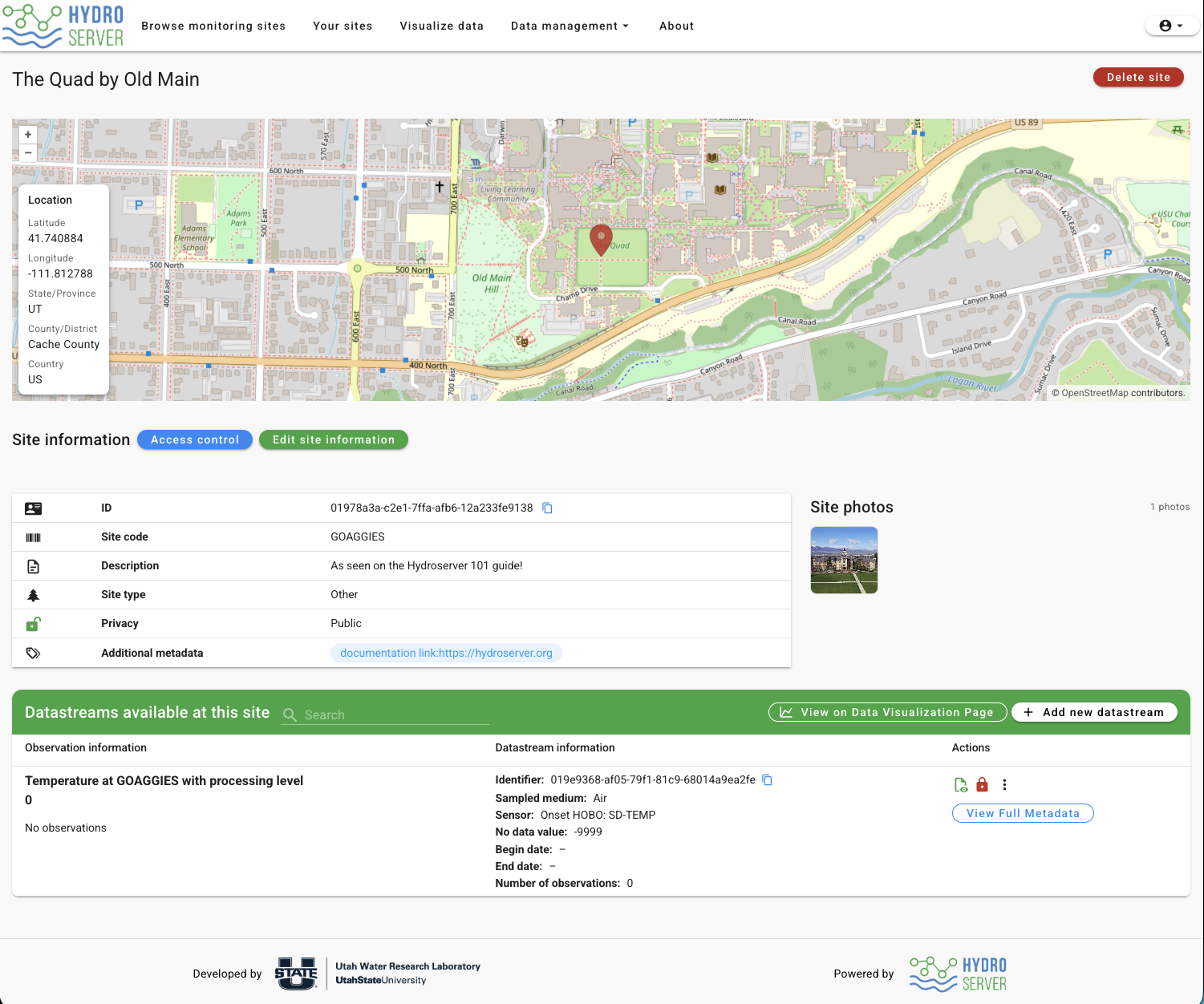Screen dimensions: 1204x1004
Task: Click the Longitude value -111.812788
Action: (60, 273)
